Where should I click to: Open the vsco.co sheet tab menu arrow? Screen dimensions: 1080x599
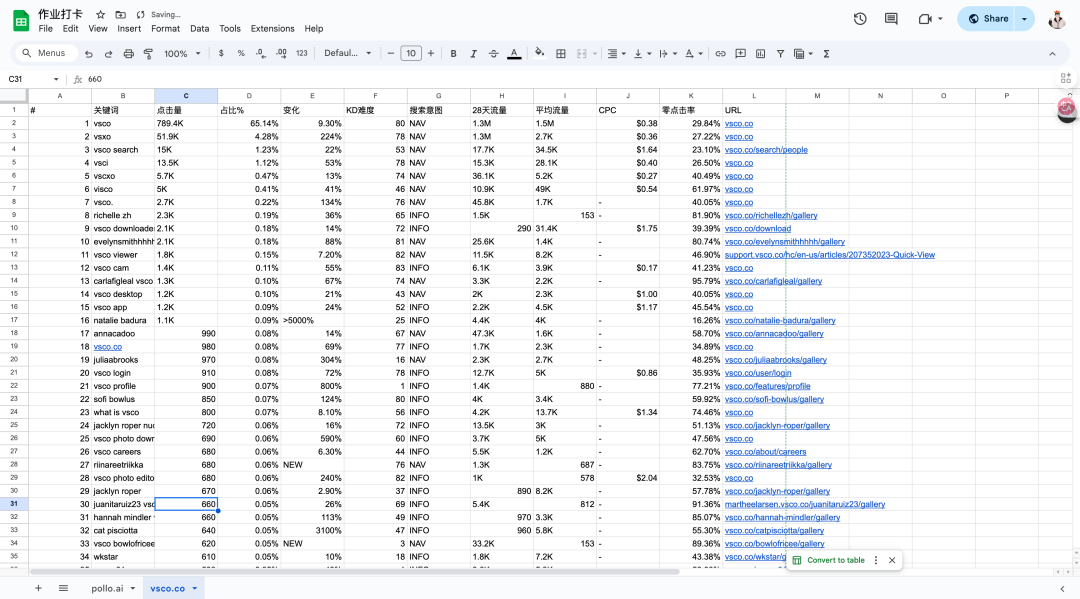[x=194, y=589]
